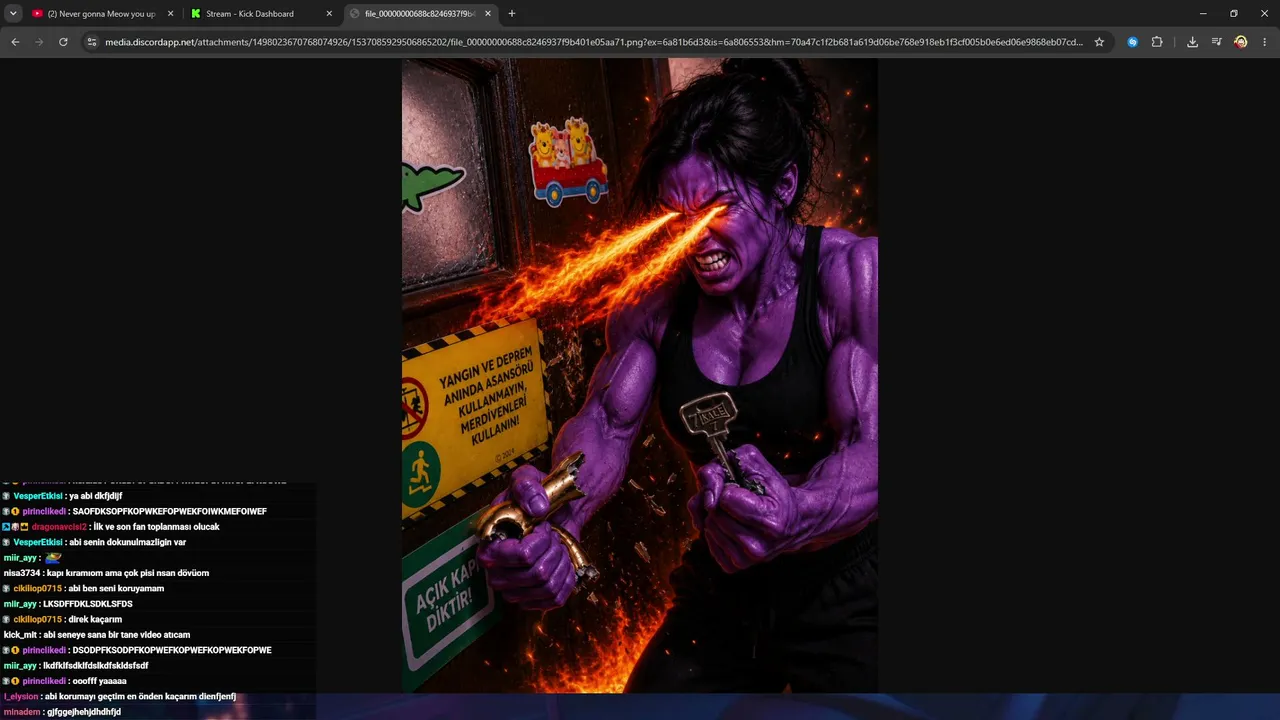Select message 'abi senin dokunulmazligin var'
This screenshot has width=1280, height=720.
click(x=128, y=543)
